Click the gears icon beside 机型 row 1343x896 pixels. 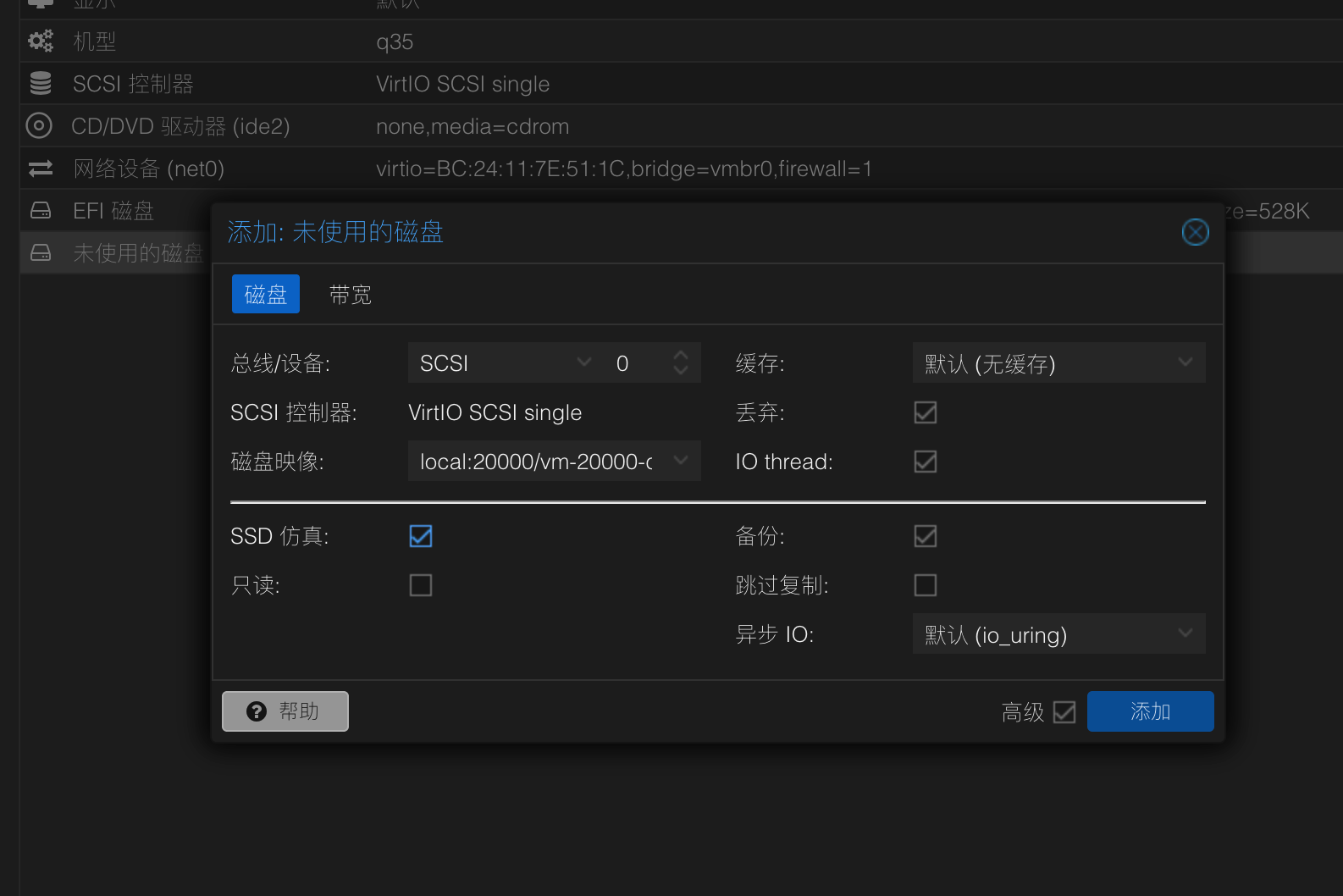[x=40, y=41]
